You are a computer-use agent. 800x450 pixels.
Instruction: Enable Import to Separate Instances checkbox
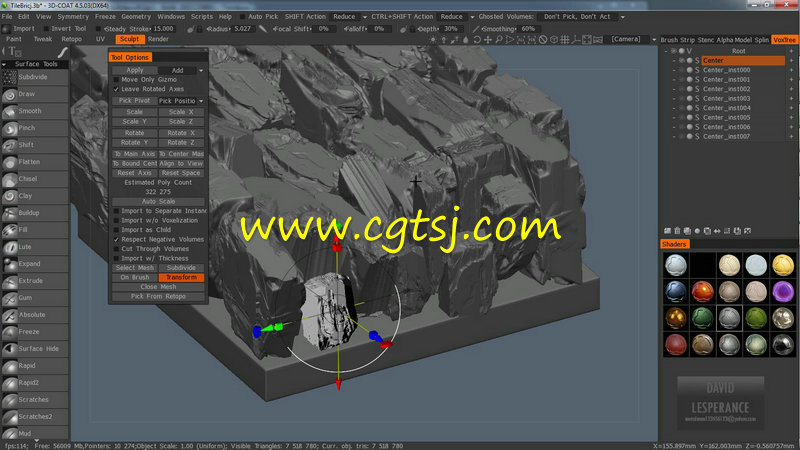[x=116, y=211]
